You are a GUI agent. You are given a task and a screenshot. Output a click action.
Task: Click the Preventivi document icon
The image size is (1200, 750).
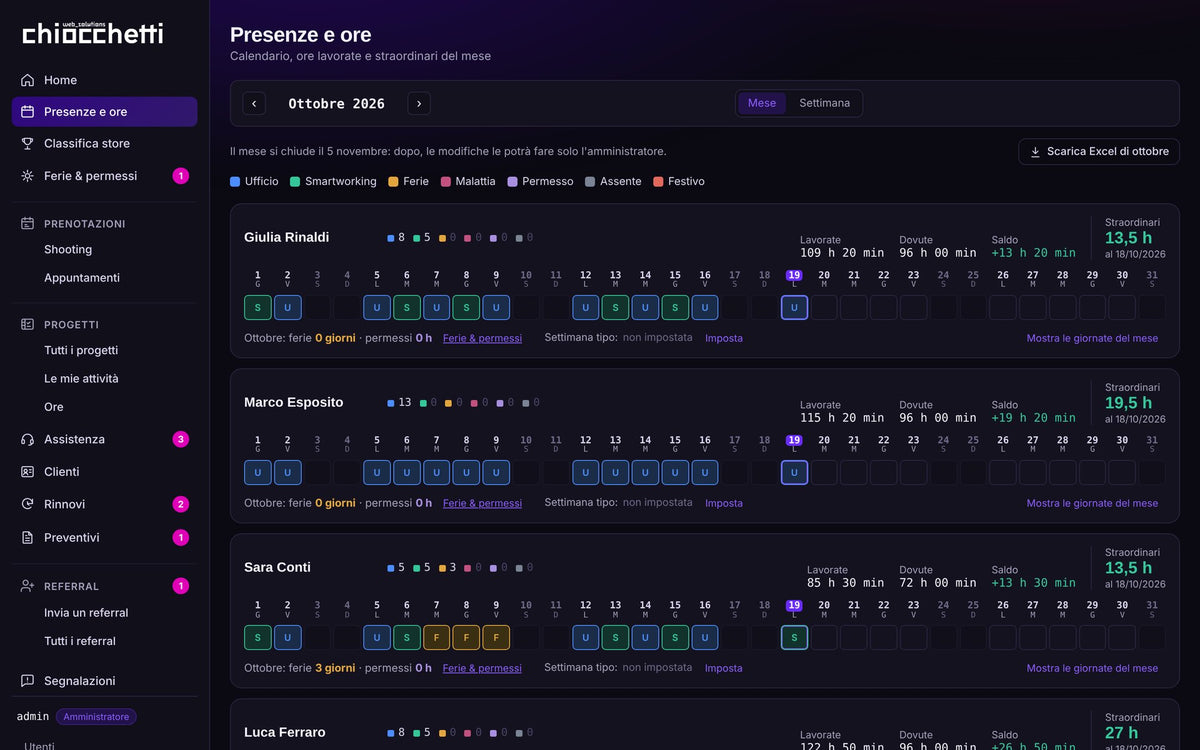27,537
